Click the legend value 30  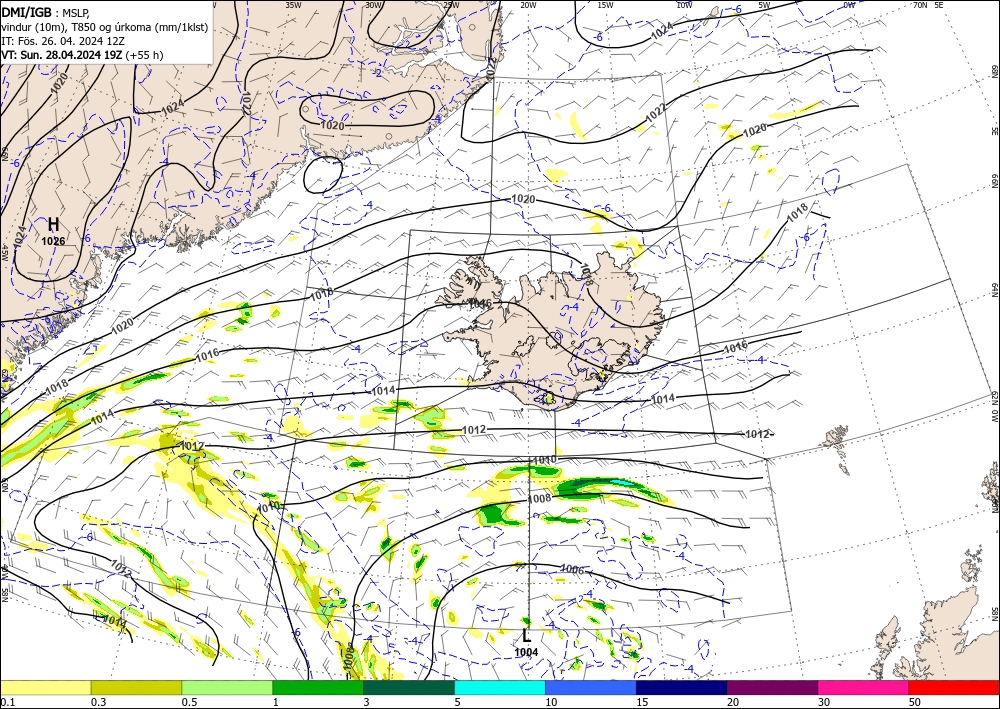click(824, 702)
